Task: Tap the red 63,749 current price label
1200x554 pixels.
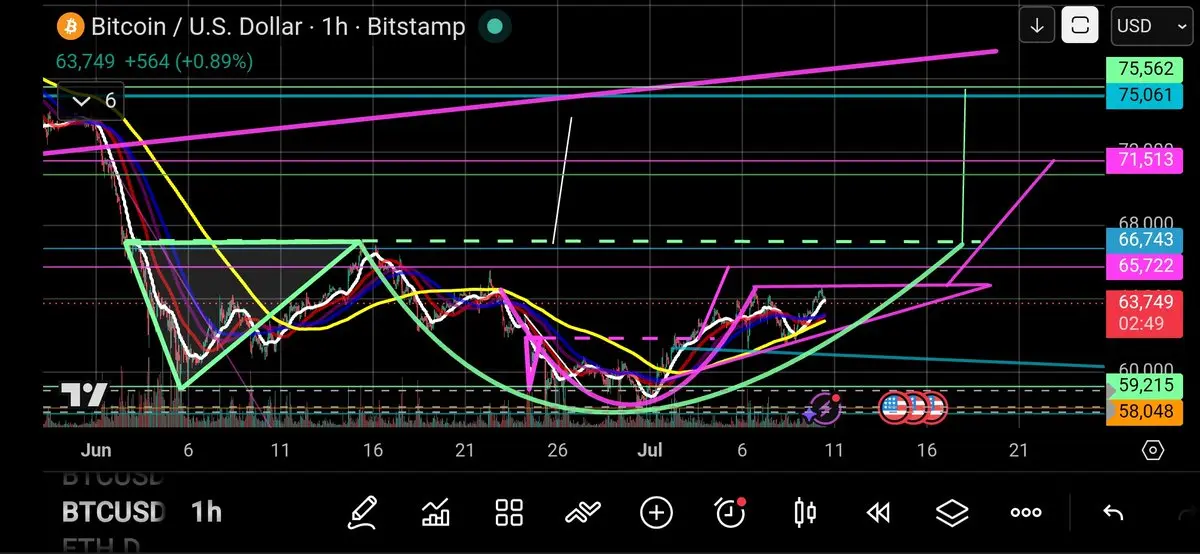Action: [1146, 303]
